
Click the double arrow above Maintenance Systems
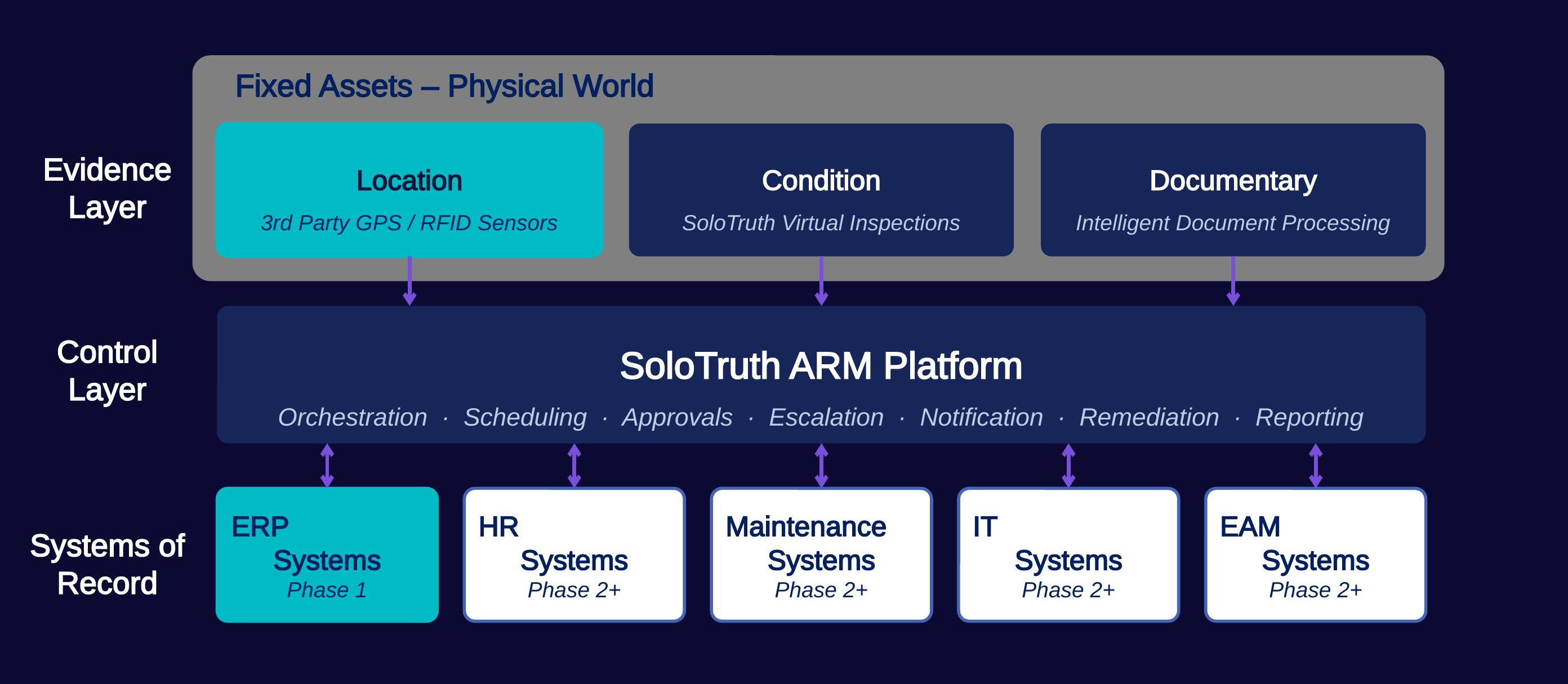tap(821, 466)
